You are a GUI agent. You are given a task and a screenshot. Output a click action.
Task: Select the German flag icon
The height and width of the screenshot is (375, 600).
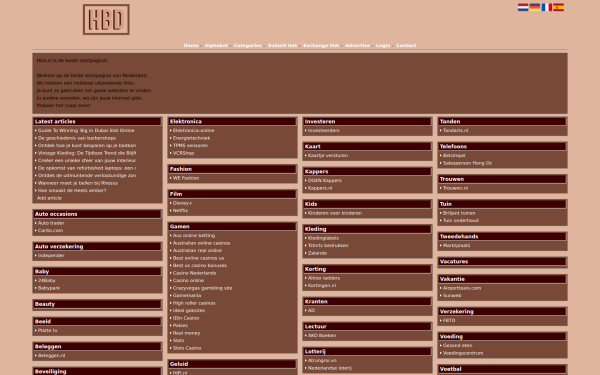click(x=535, y=7)
